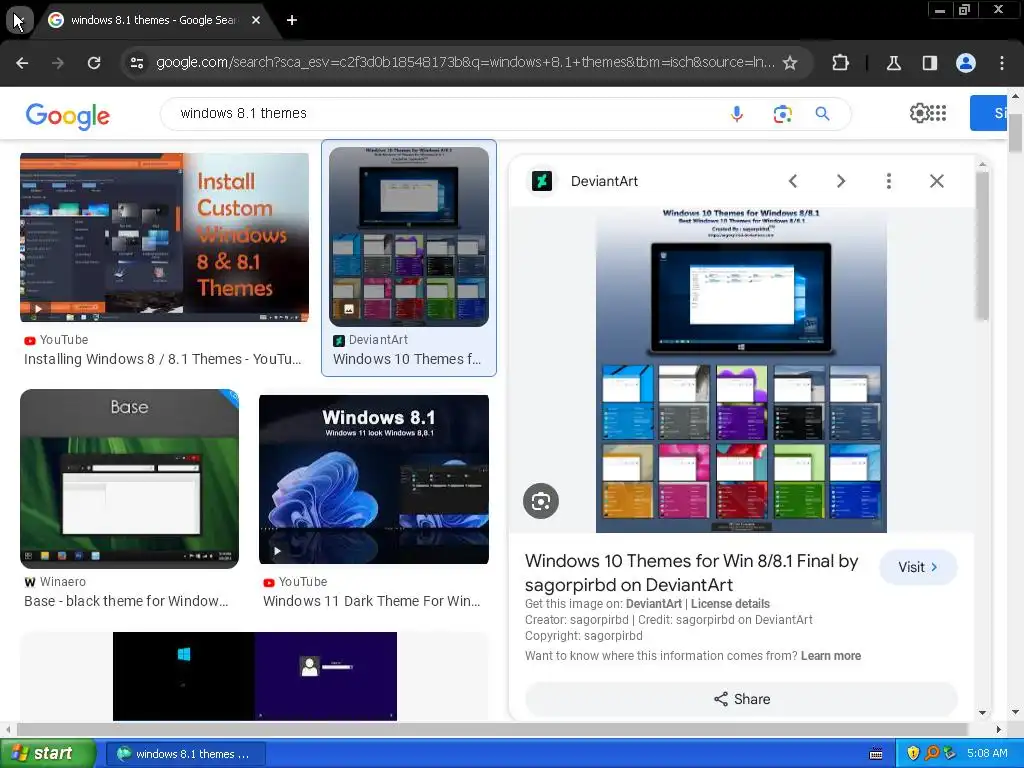Close the image preview panel

pyautogui.click(x=936, y=181)
